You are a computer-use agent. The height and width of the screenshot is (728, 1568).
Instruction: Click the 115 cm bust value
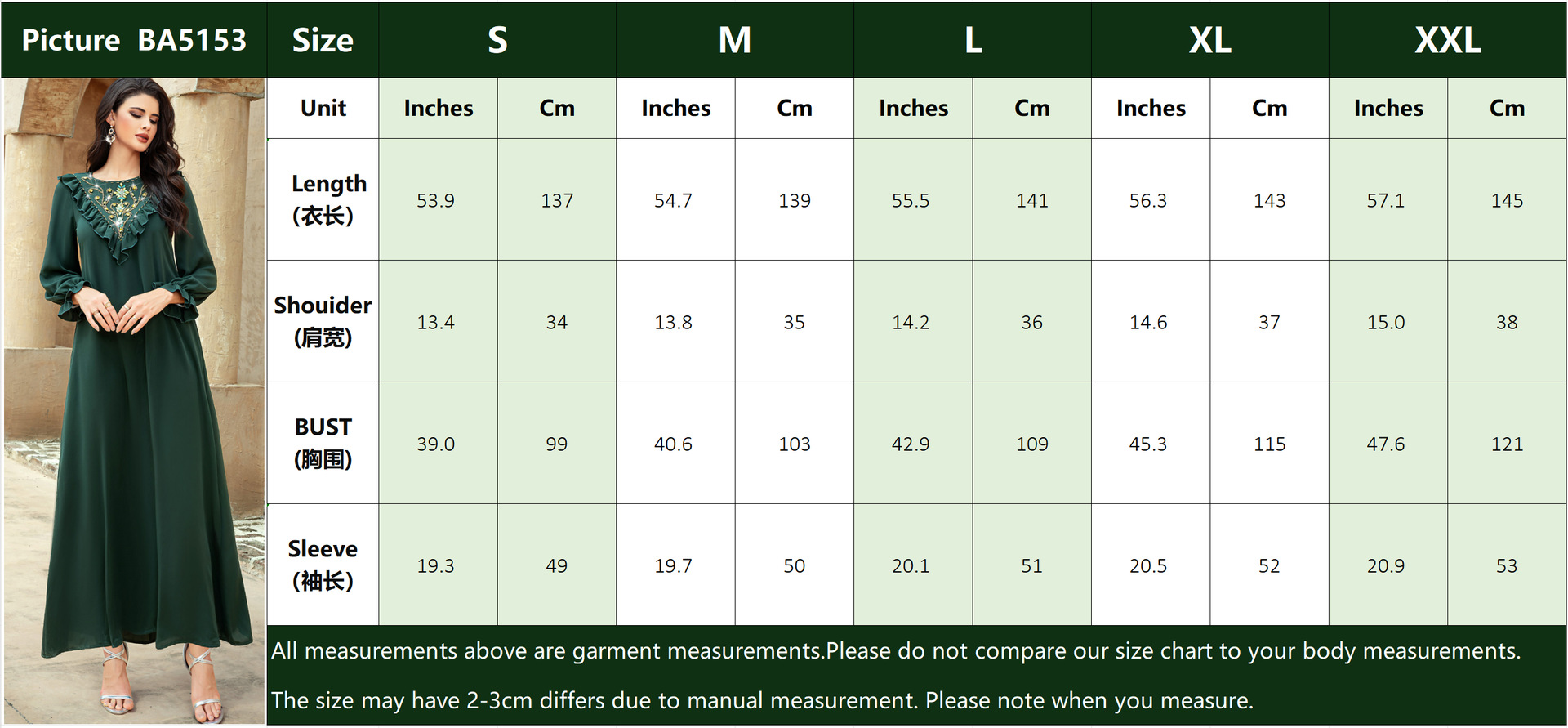point(1269,444)
